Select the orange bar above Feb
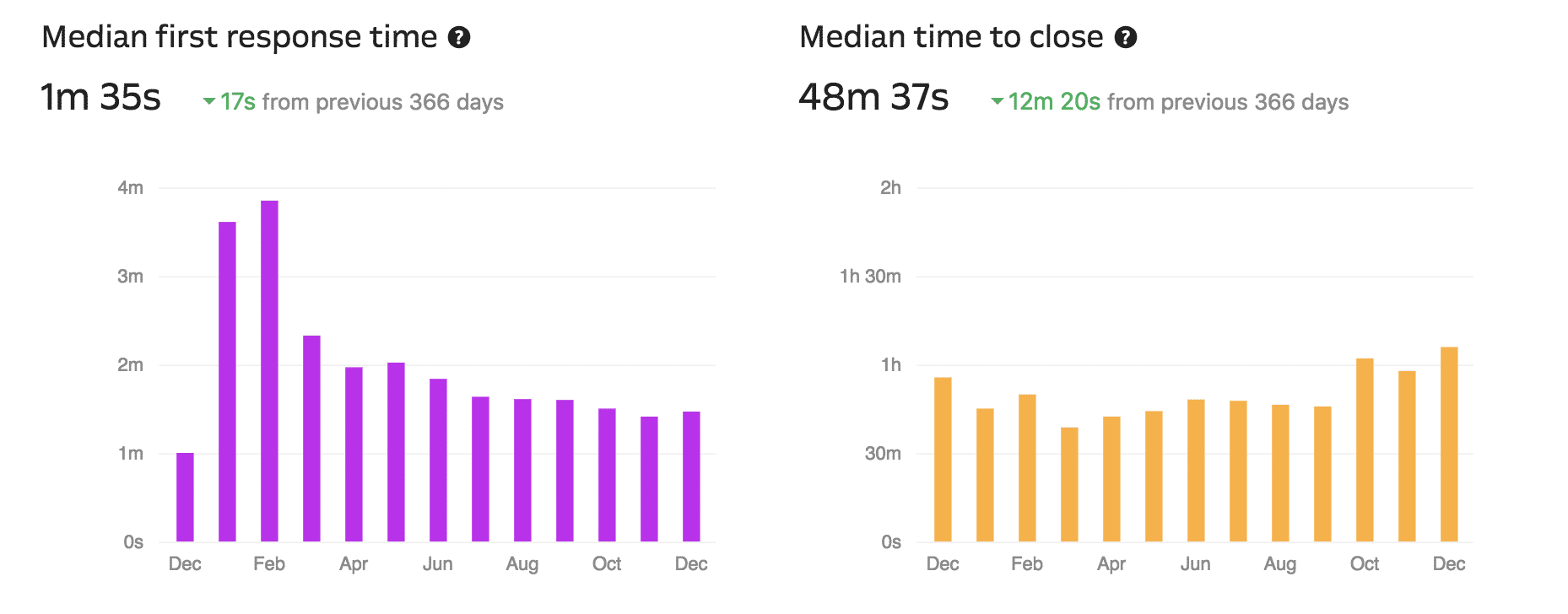Image resolution: width=1568 pixels, height=614 pixels. click(1027, 468)
